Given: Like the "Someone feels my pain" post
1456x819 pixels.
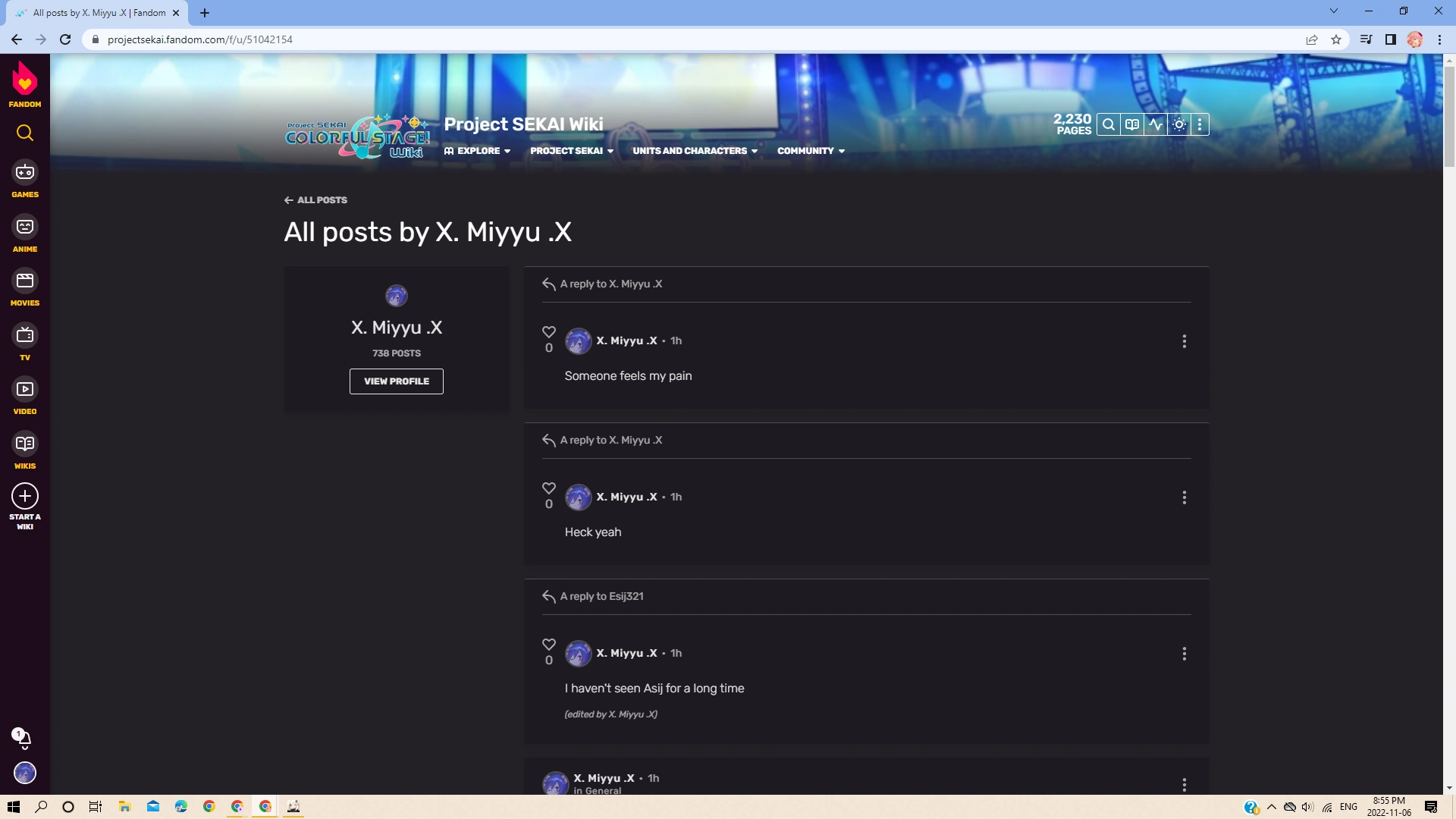Looking at the screenshot, I should [x=549, y=332].
